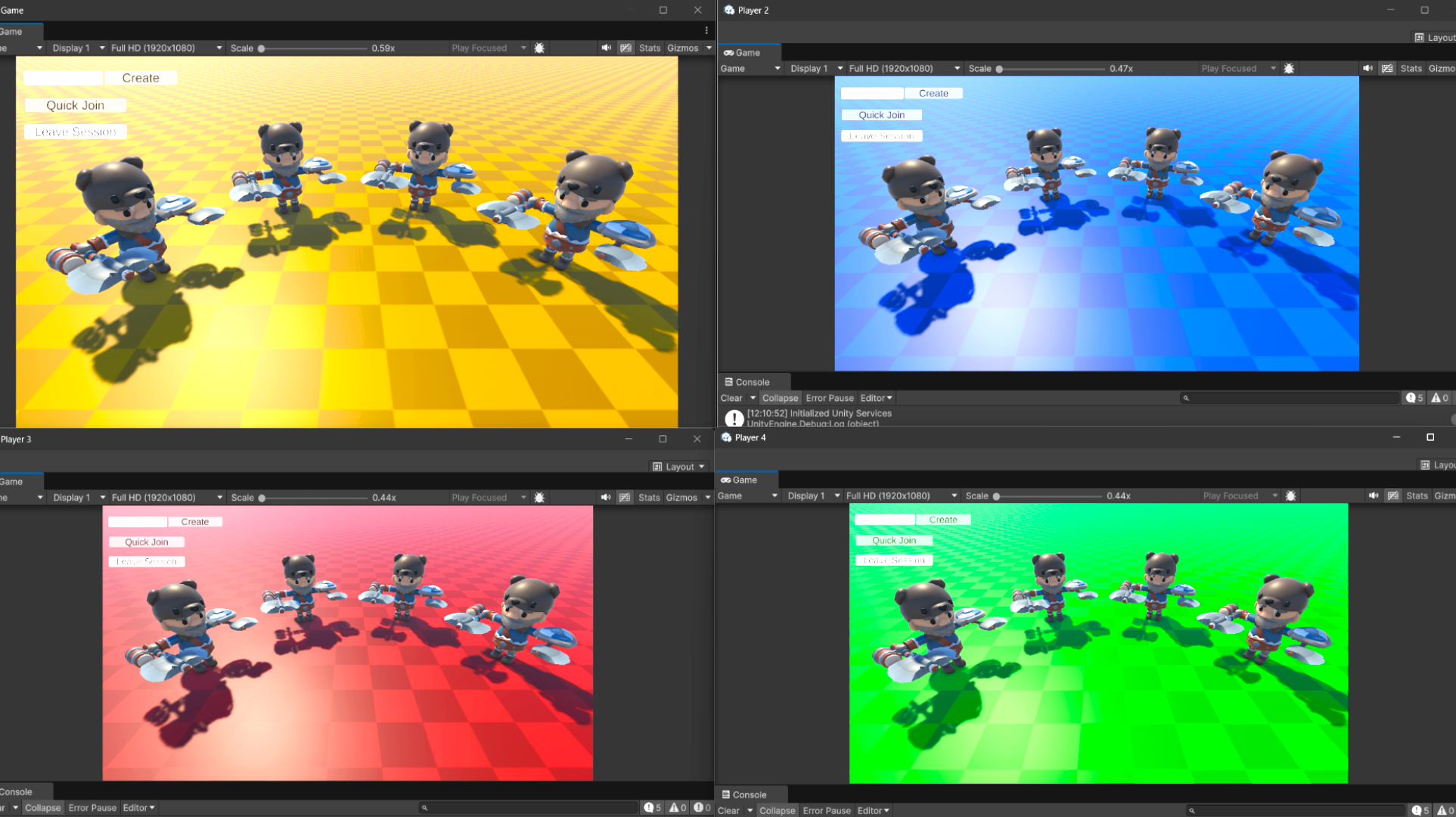Open the Display 1 dropdown in the Player 4 game view
The width and height of the screenshot is (1456, 817).
click(813, 495)
